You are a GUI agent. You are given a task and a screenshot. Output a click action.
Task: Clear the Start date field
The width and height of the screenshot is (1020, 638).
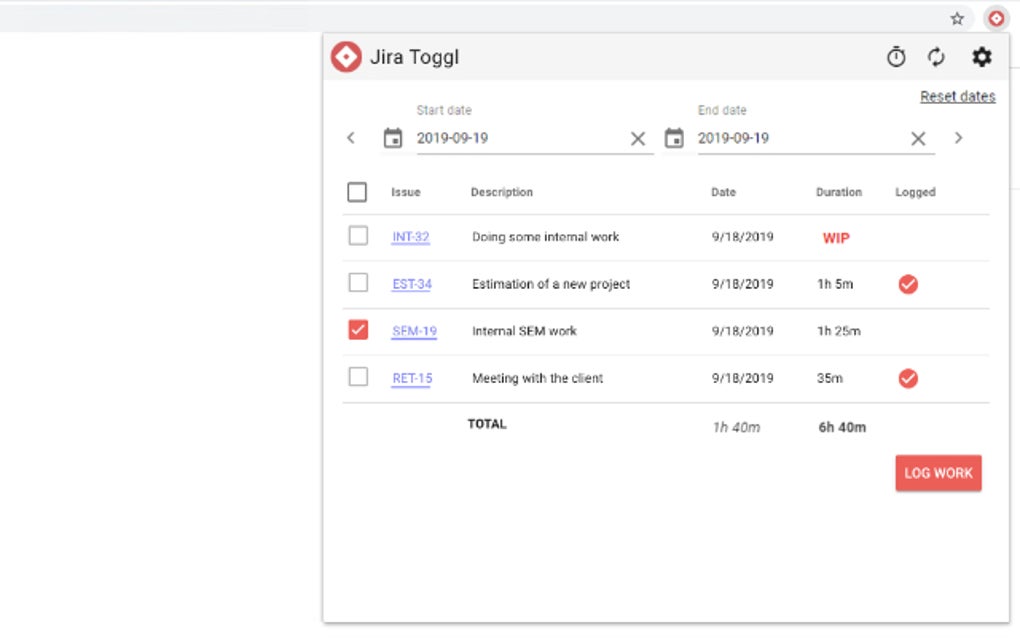(x=638, y=139)
